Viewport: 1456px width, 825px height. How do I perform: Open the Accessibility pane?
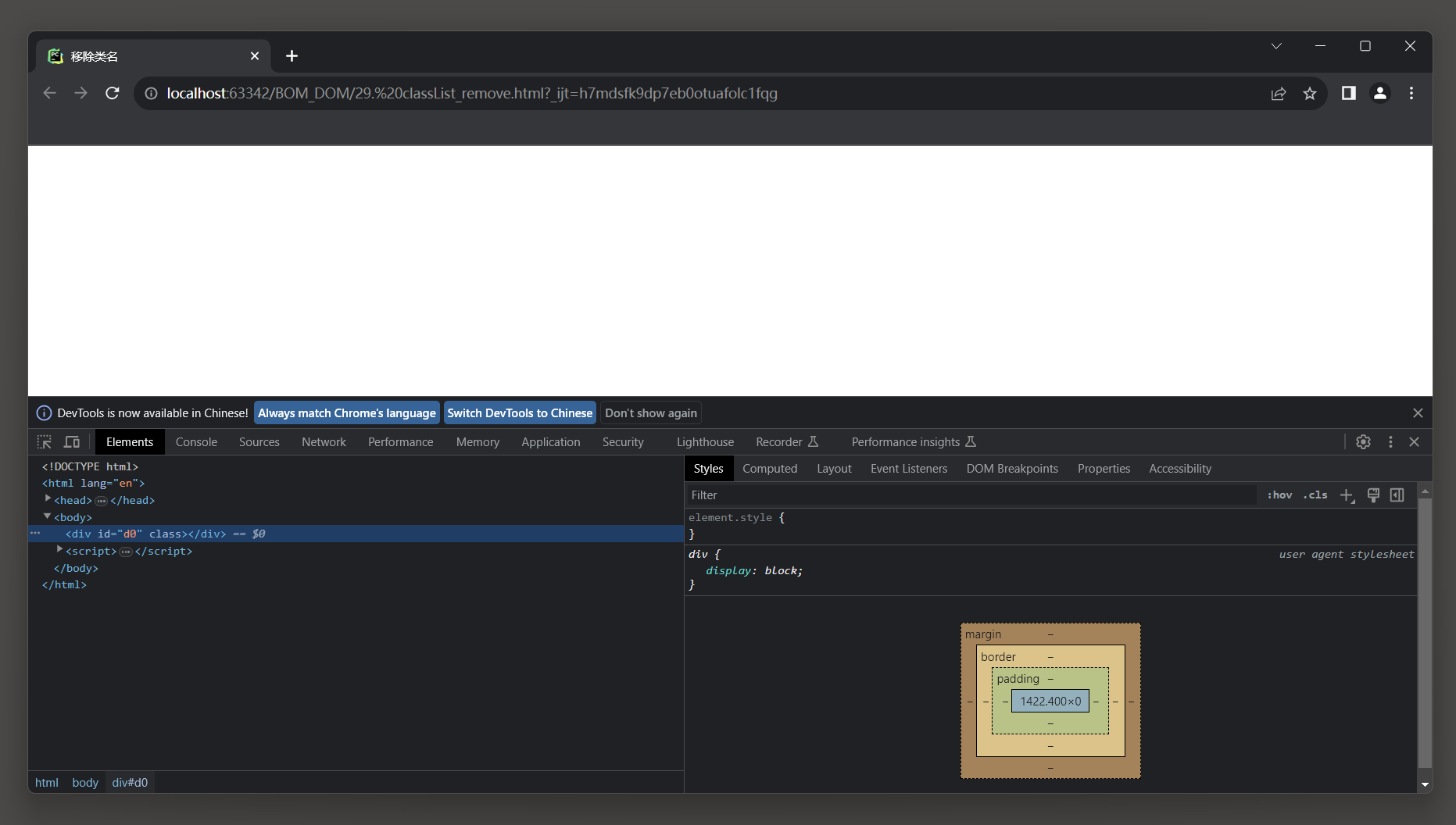coord(1180,469)
